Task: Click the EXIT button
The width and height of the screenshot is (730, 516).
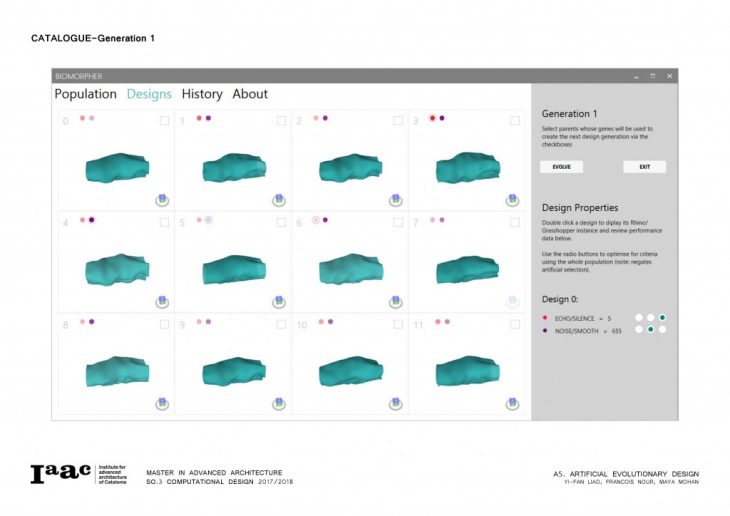Action: pos(644,167)
